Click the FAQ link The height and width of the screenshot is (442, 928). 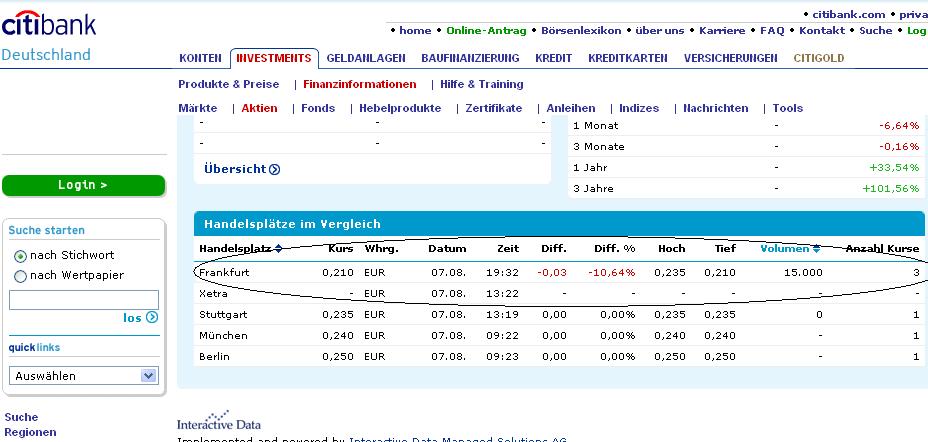[x=772, y=31]
